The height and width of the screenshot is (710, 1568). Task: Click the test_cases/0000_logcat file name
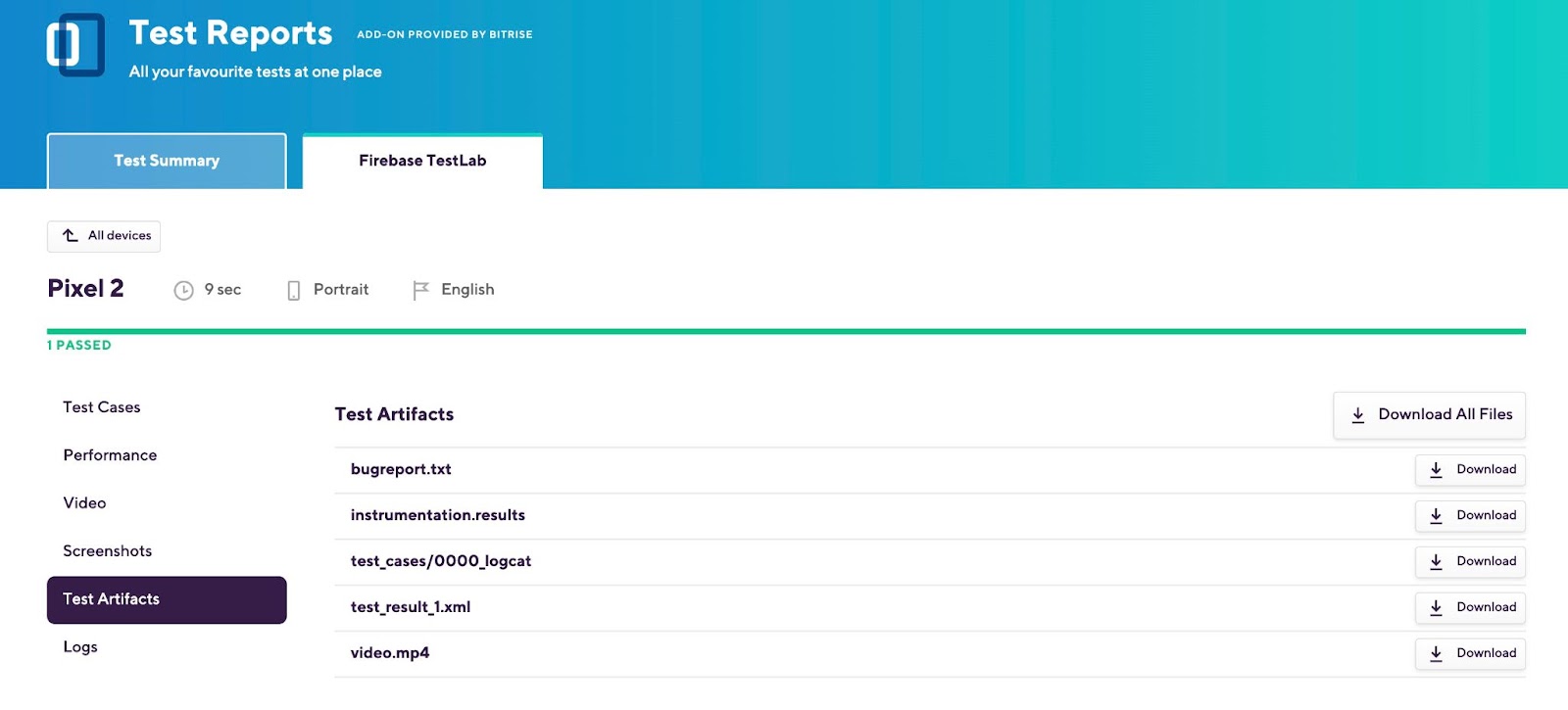point(441,561)
